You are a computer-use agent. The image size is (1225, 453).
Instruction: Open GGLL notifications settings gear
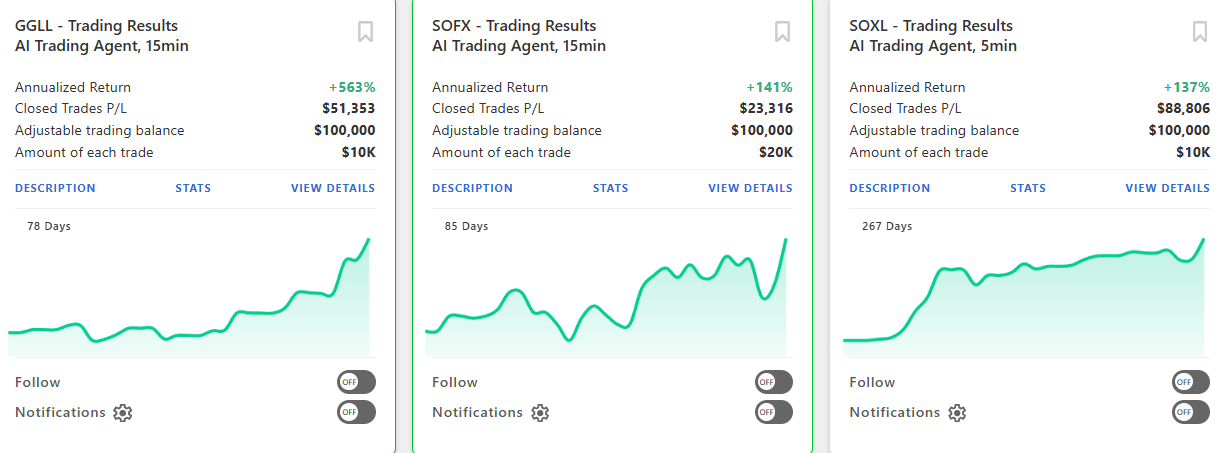[x=123, y=413]
